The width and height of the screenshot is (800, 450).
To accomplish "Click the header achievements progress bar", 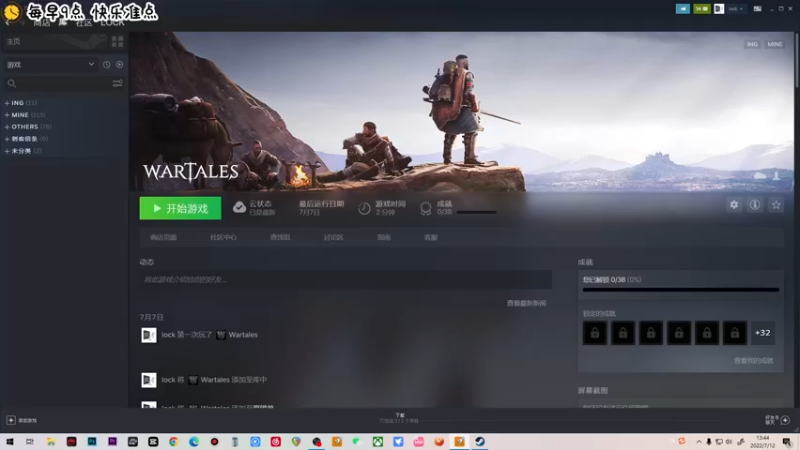I will 476,212.
